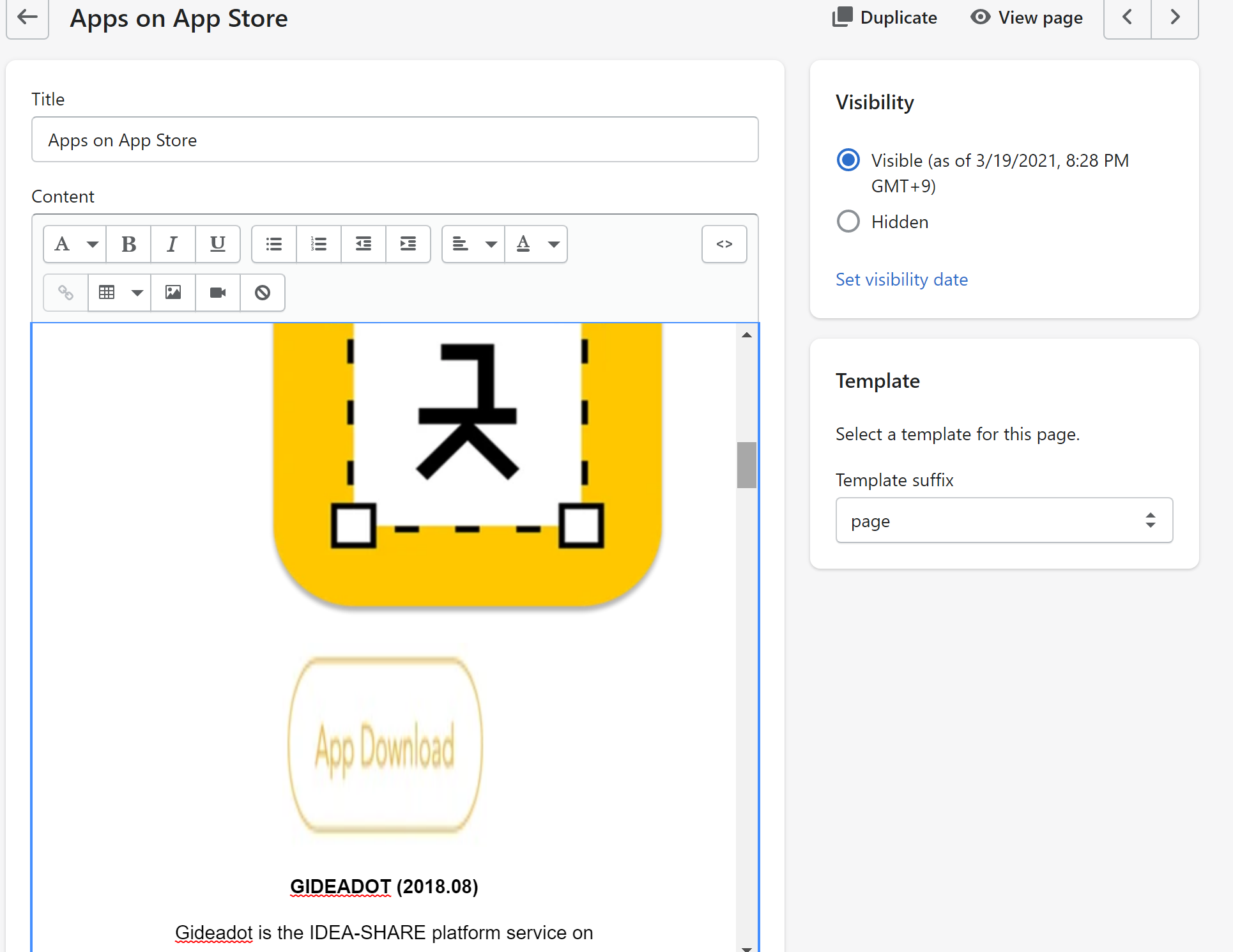1233x952 pixels.
Task: Click the outdent icon
Action: pos(364,244)
